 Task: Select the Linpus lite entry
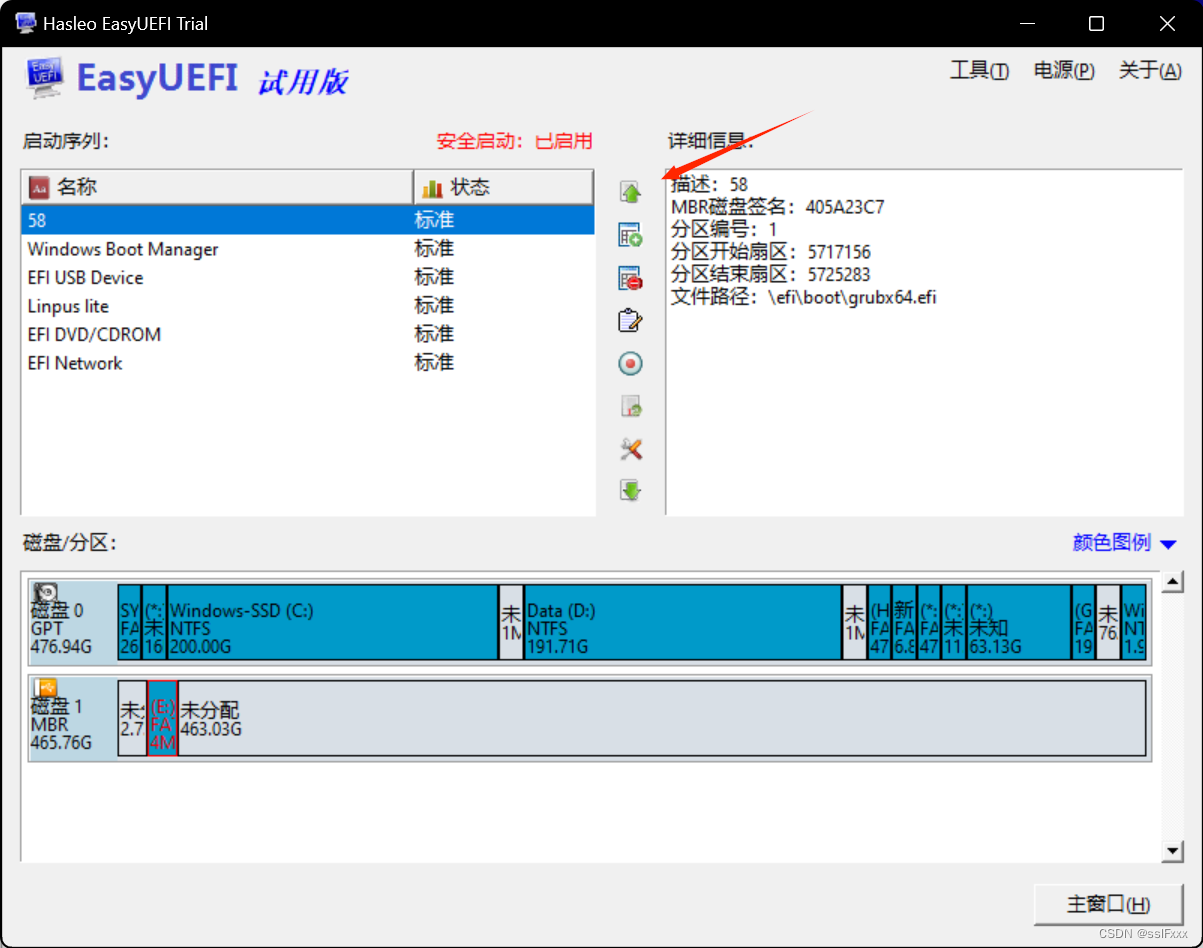coord(308,306)
